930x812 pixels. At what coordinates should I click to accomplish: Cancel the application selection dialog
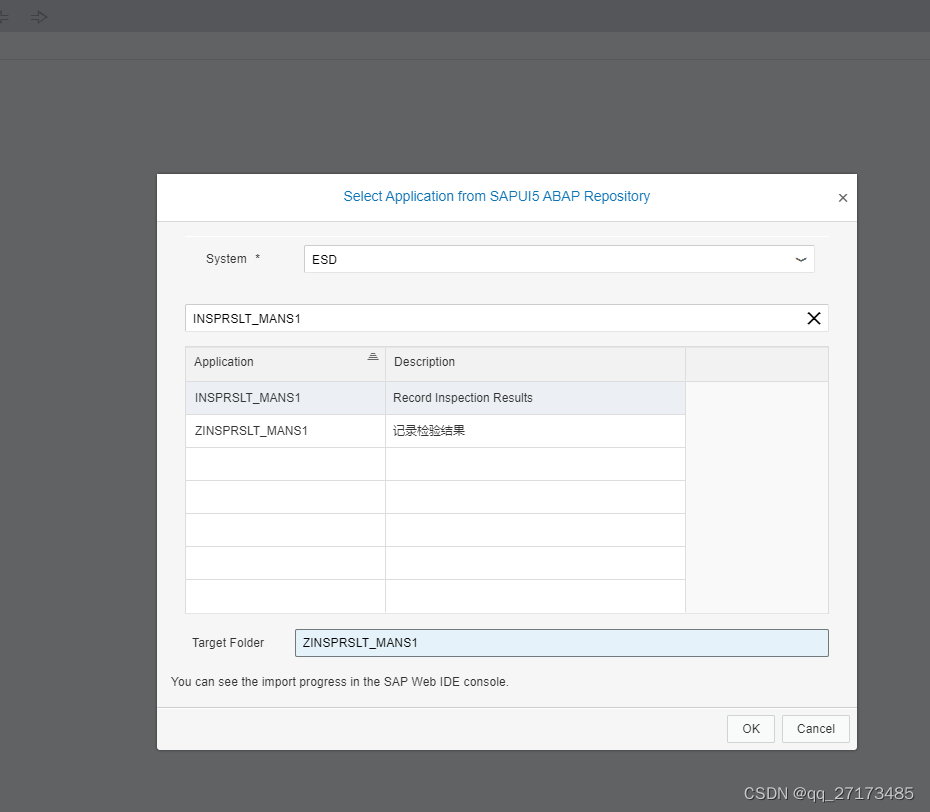(x=815, y=728)
